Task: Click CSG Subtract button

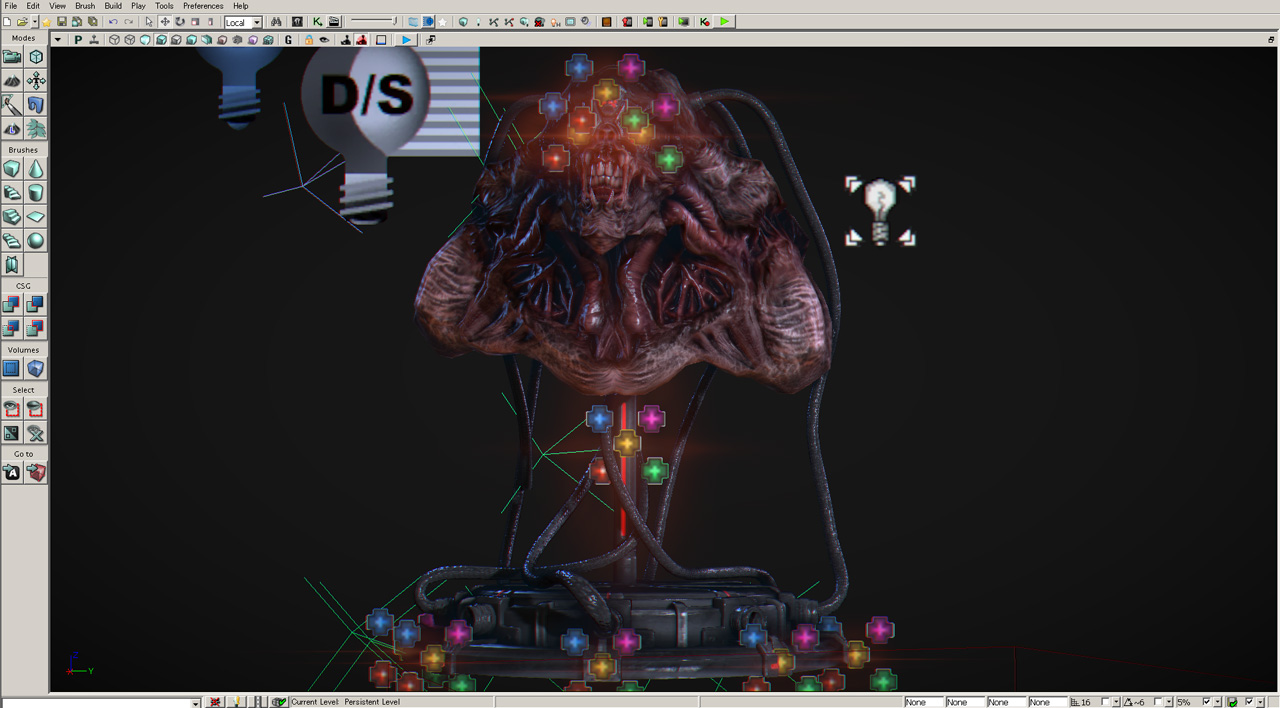Action: click(36, 305)
